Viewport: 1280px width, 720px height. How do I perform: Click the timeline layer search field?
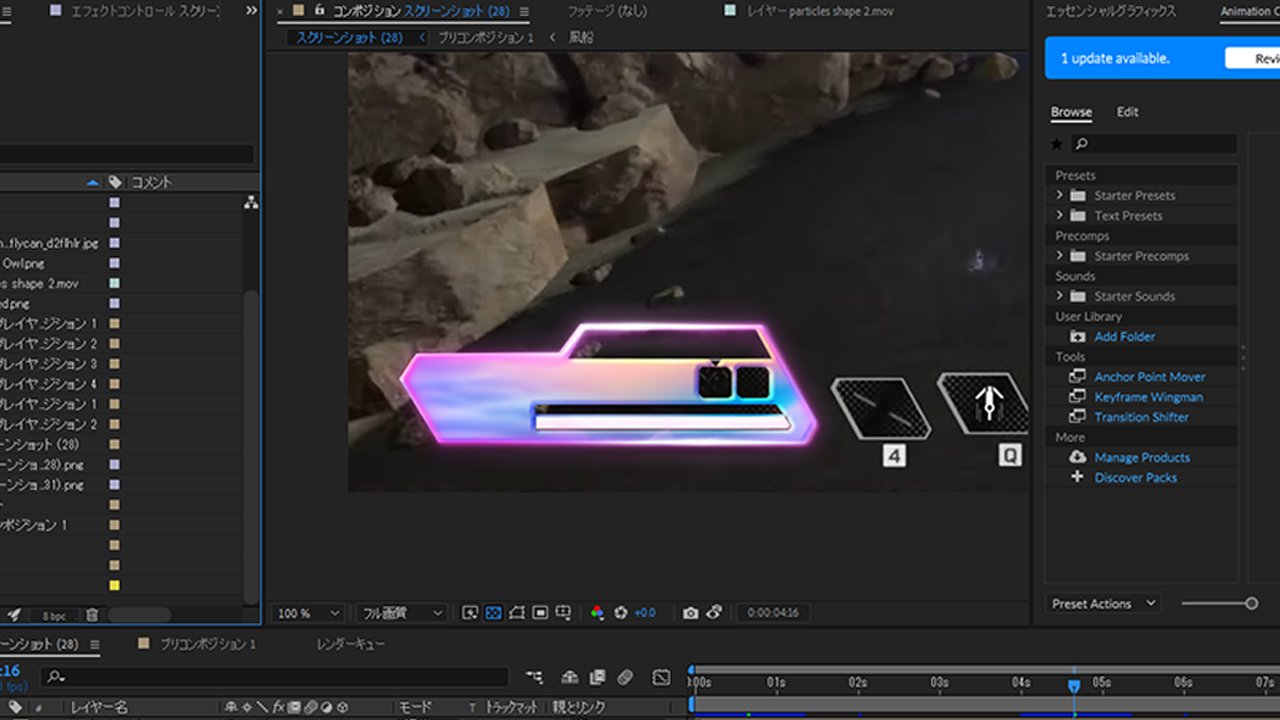275,678
